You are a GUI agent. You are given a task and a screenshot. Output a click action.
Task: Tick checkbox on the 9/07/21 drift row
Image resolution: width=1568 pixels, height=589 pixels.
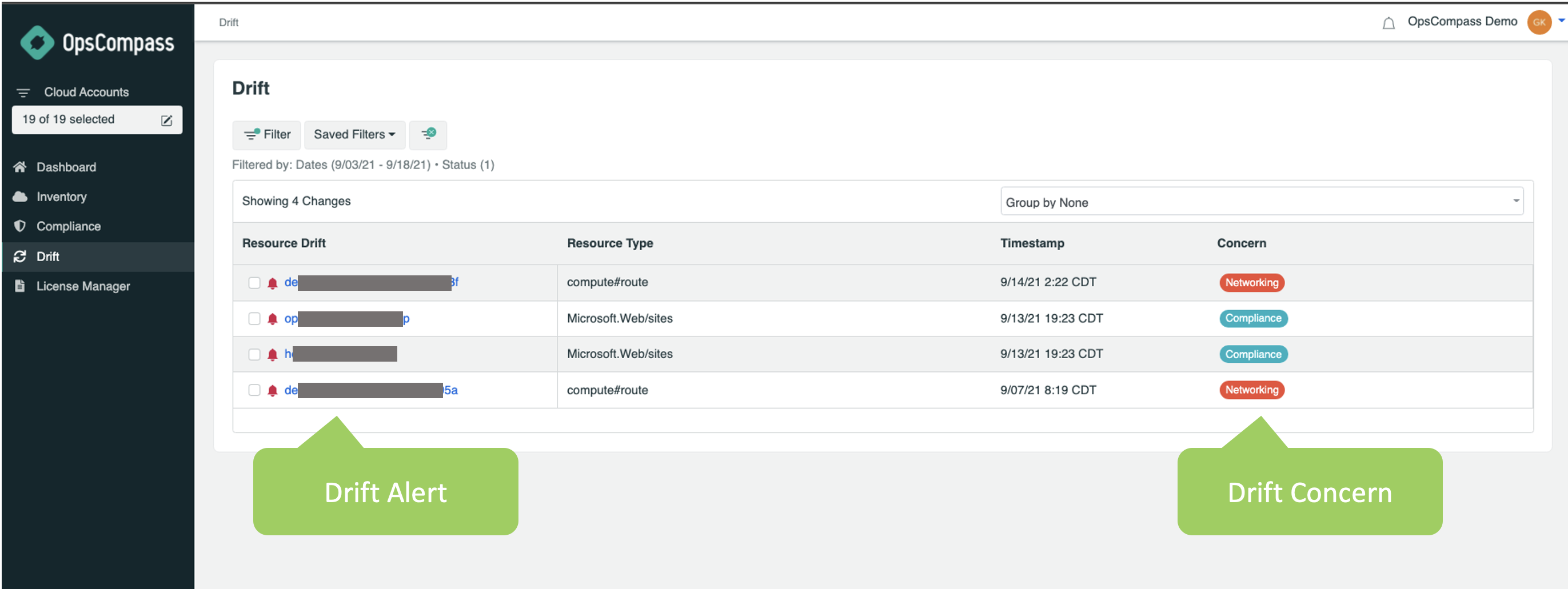pos(254,390)
